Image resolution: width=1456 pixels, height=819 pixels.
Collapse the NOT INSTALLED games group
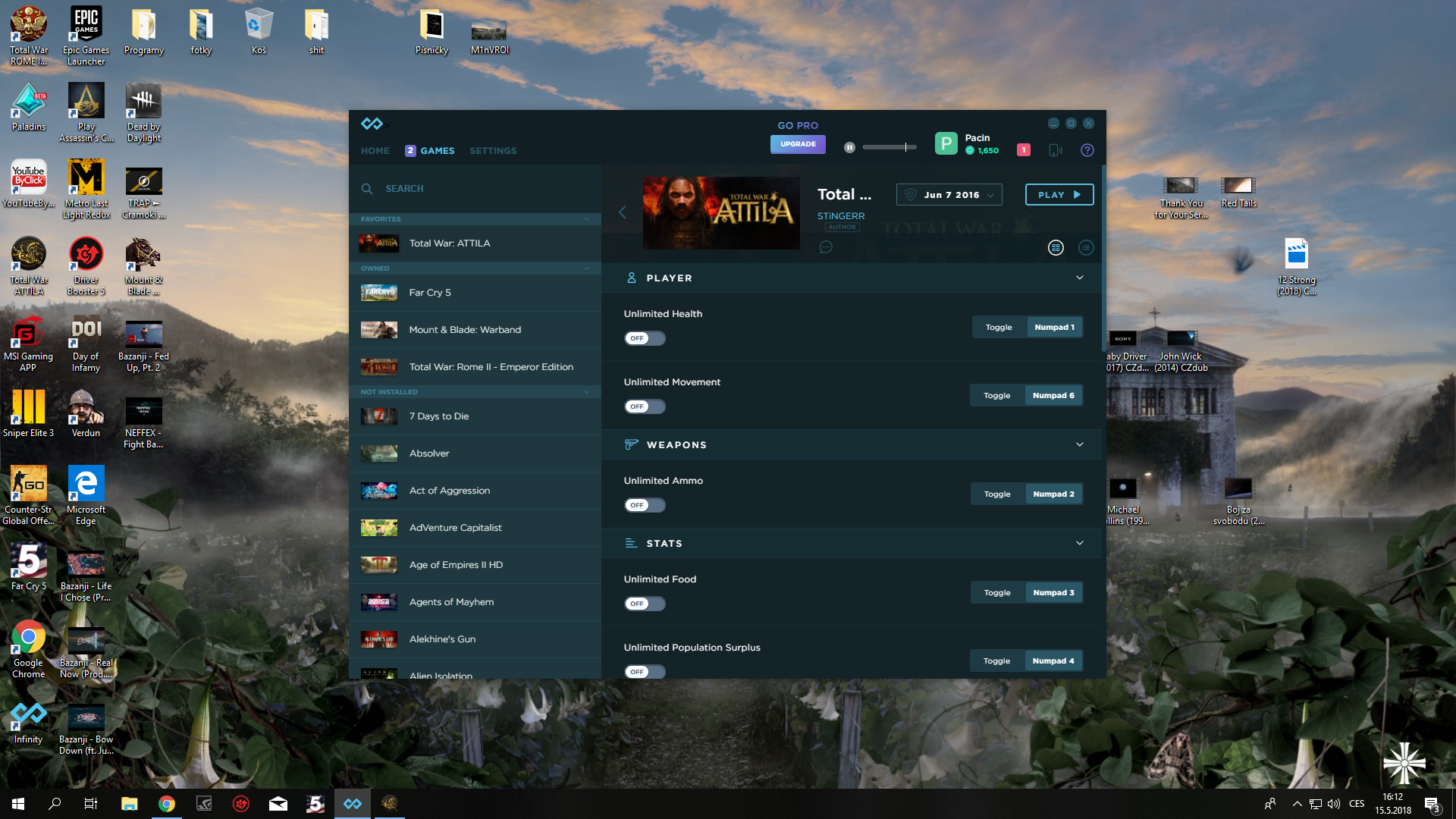point(586,392)
